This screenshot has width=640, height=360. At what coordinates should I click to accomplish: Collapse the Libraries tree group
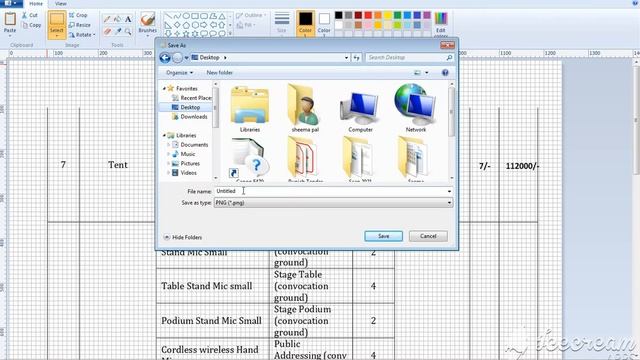click(x=164, y=136)
